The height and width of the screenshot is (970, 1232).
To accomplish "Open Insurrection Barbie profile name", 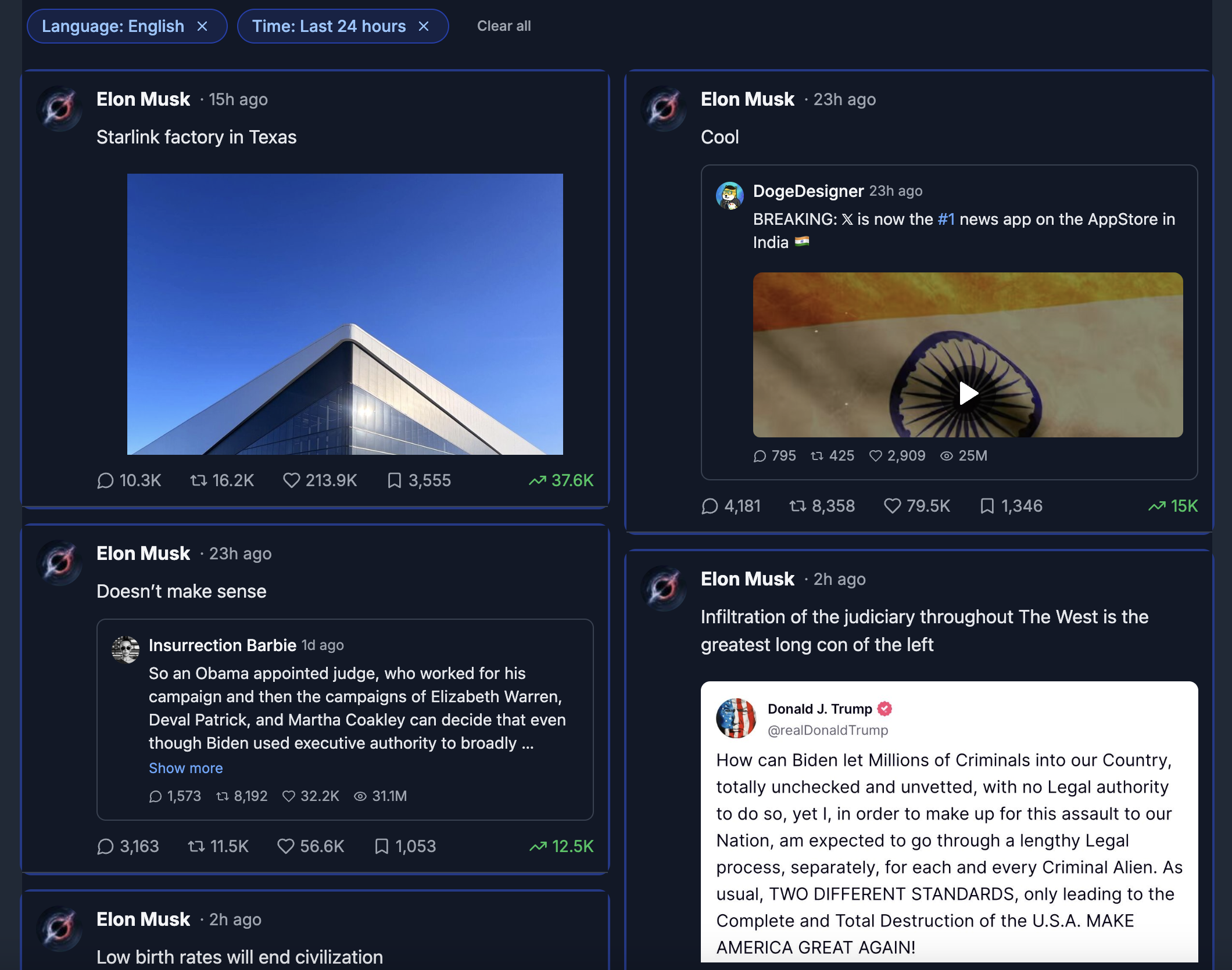I will (223, 645).
